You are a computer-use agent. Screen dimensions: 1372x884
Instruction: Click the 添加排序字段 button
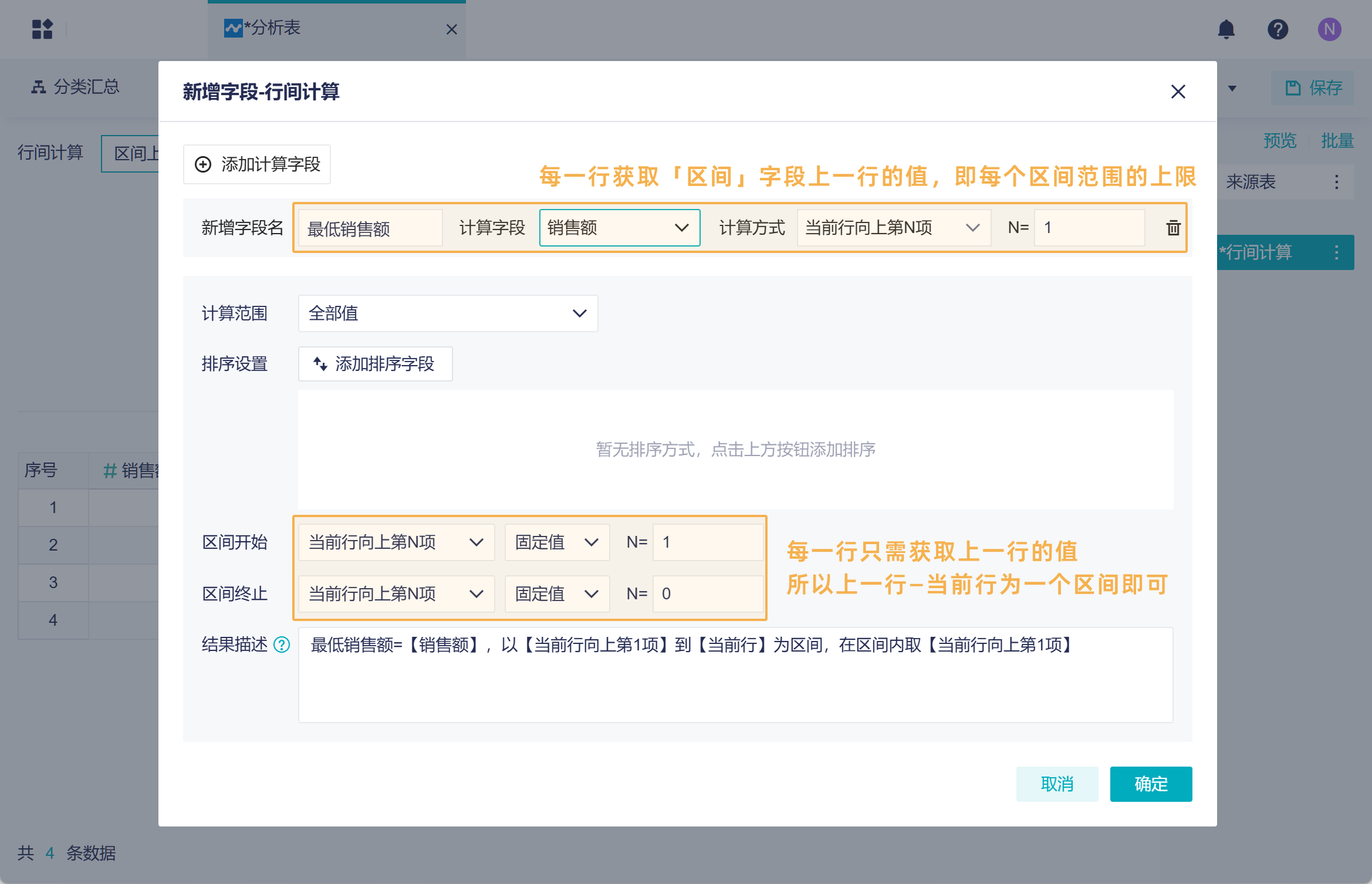(375, 364)
